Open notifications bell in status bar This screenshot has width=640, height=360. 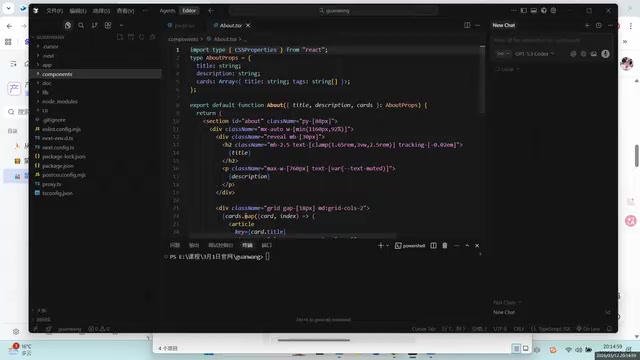point(609,329)
